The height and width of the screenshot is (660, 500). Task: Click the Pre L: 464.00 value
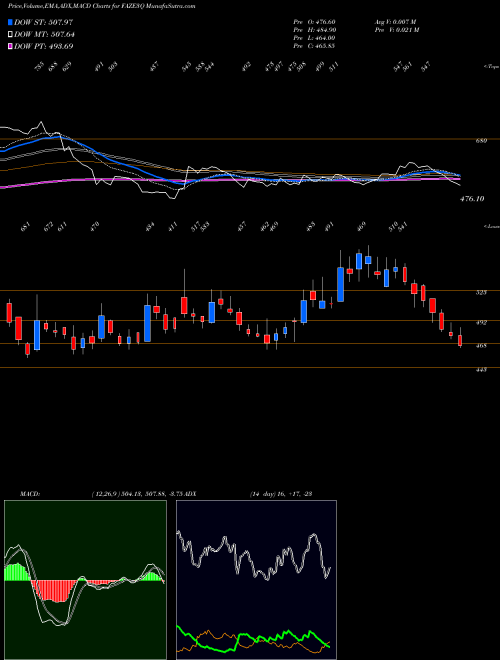[x=314, y=38]
